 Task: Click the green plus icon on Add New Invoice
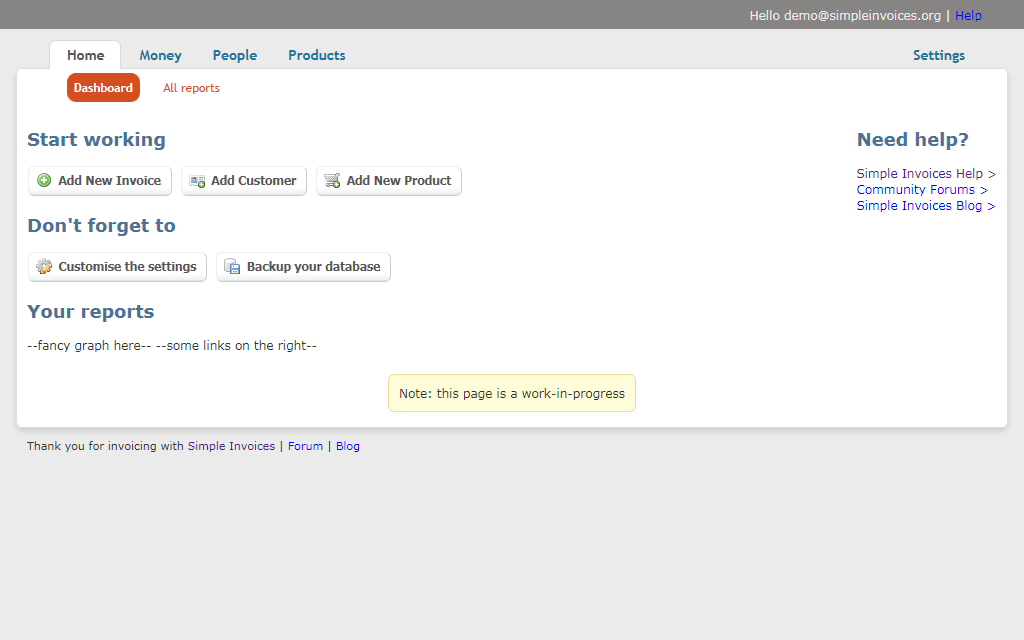coord(44,181)
